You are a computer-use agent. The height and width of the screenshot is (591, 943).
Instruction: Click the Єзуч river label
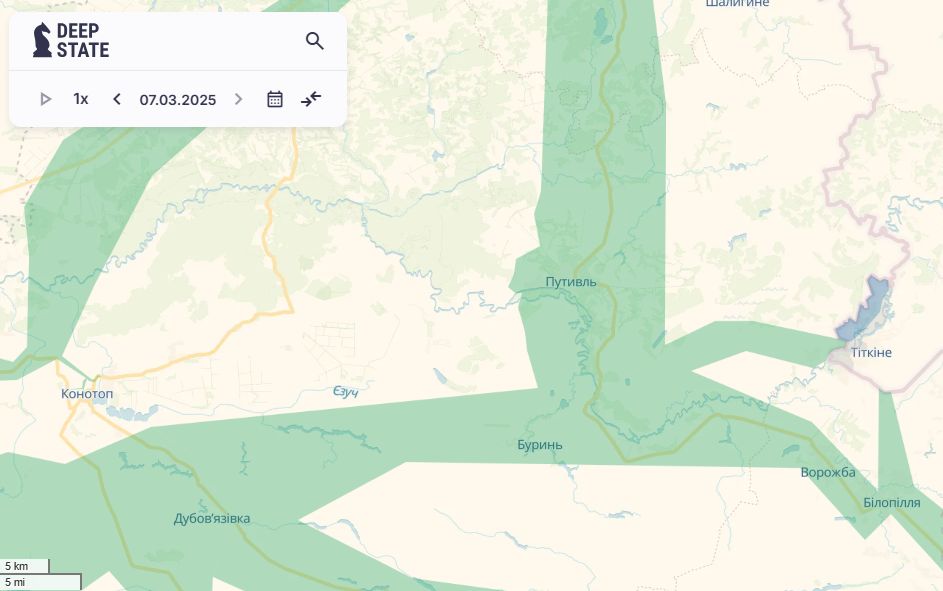pos(345,392)
